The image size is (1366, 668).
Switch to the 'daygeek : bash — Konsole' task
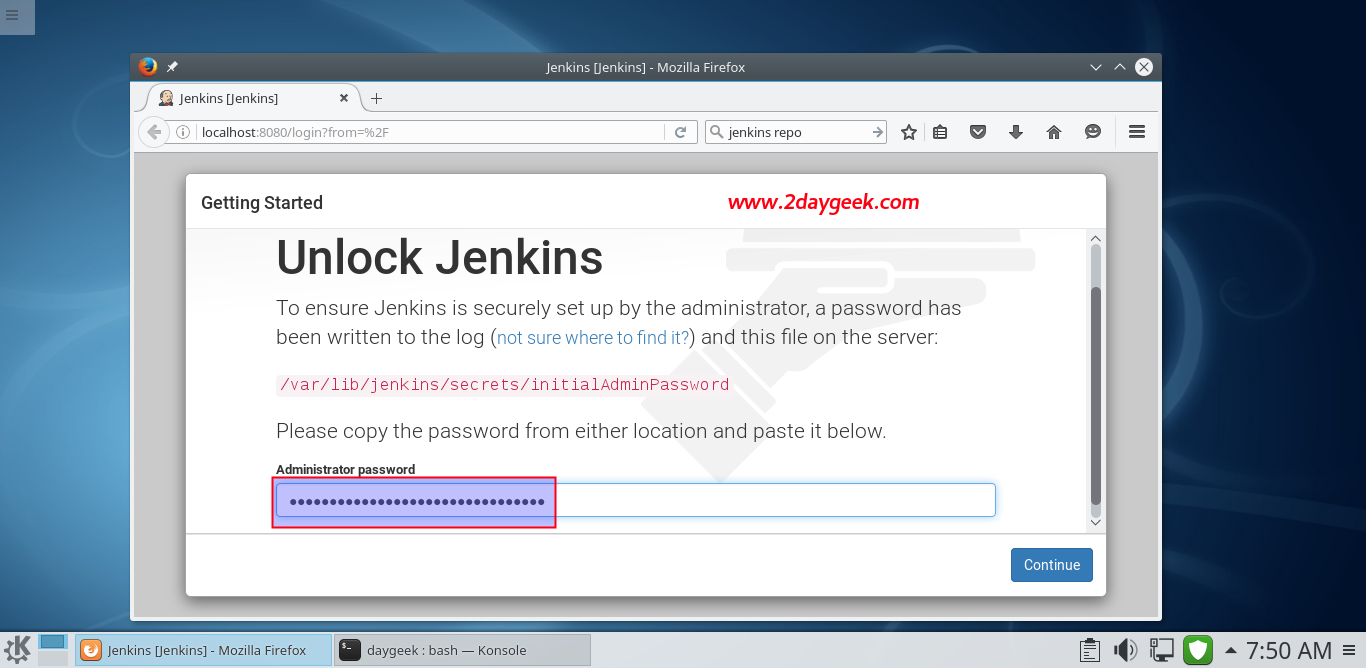tap(463, 650)
